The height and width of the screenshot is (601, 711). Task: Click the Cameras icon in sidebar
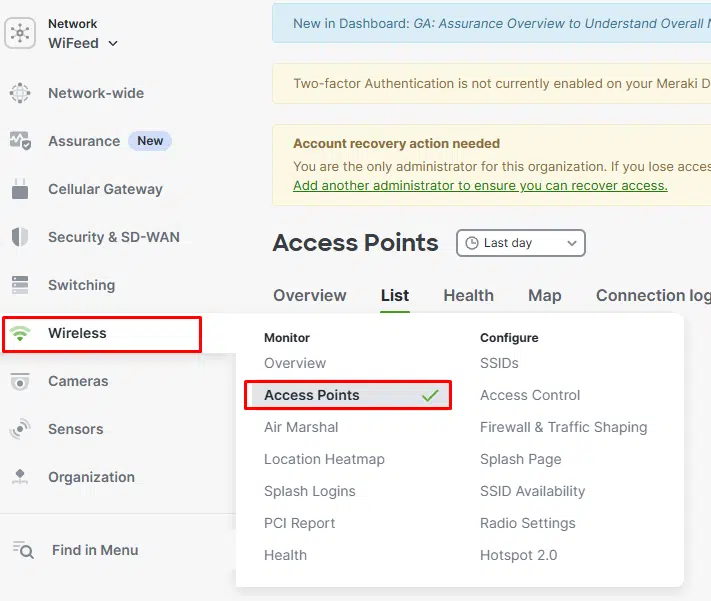click(x=20, y=381)
